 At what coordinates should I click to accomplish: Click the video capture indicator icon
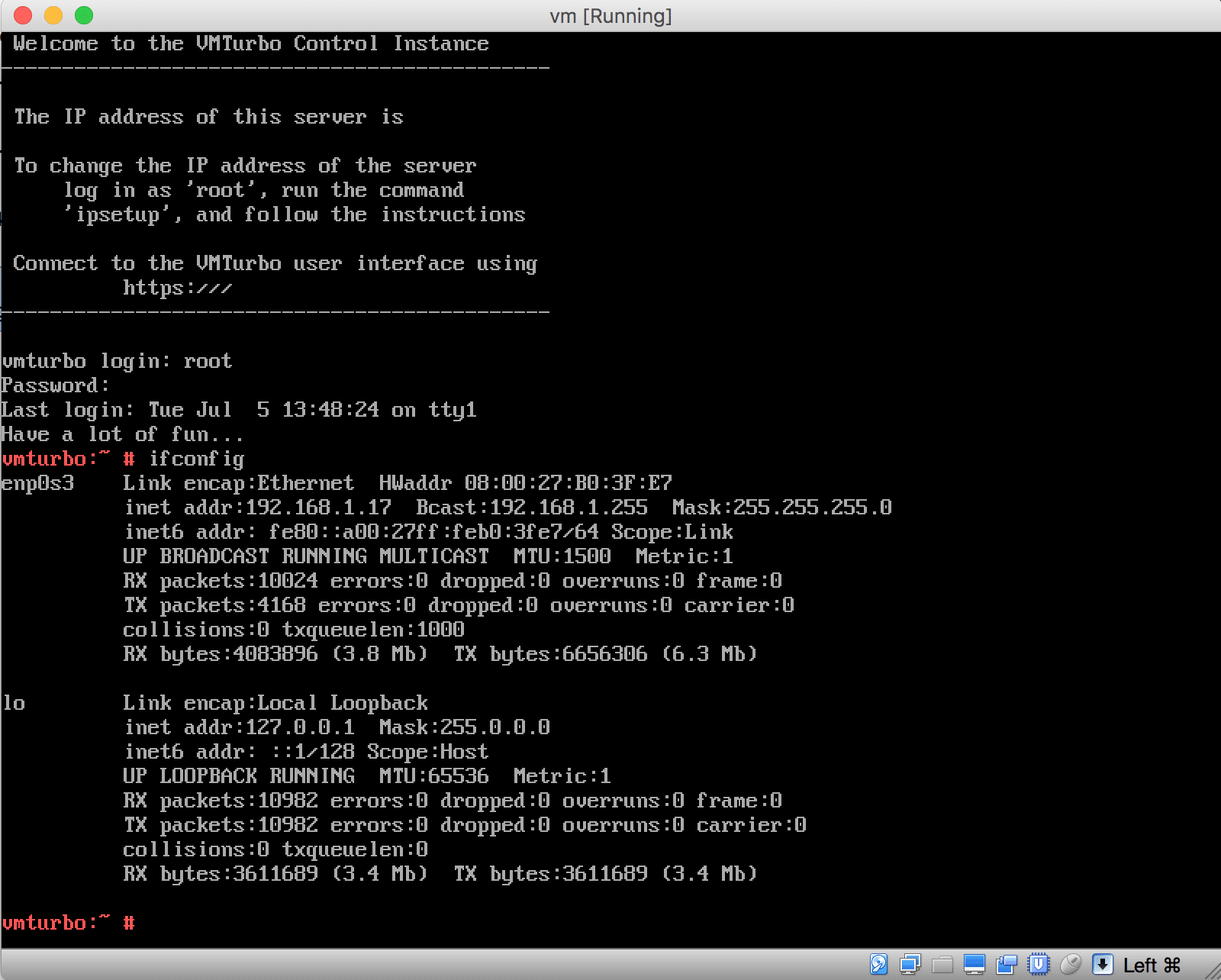(x=1007, y=965)
